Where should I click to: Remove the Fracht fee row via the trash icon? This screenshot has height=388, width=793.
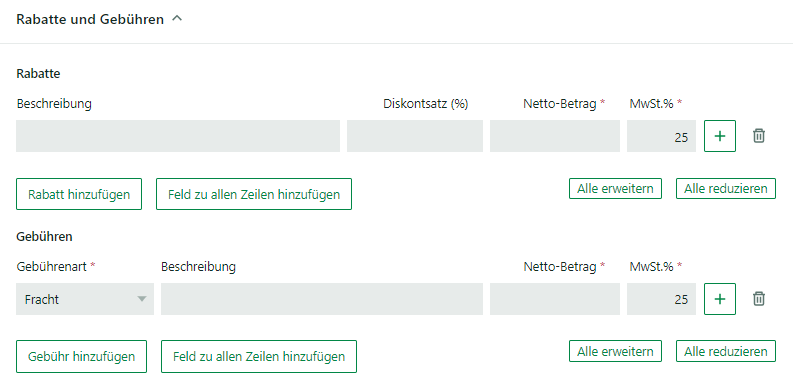[759, 299]
